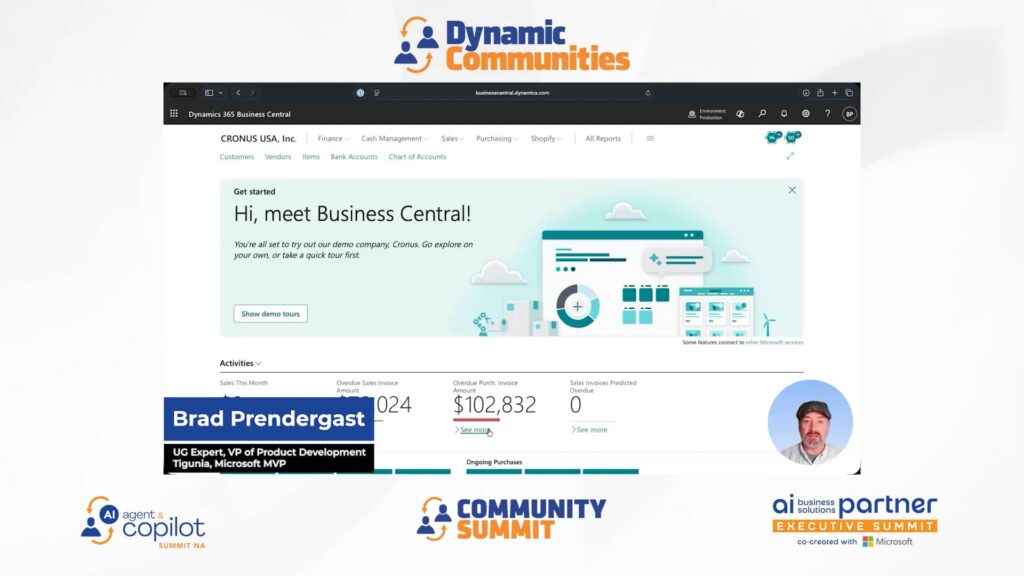This screenshot has height=576, width=1024.
Task: Click Dynamics 365 Business Central title
Action: coord(240,114)
